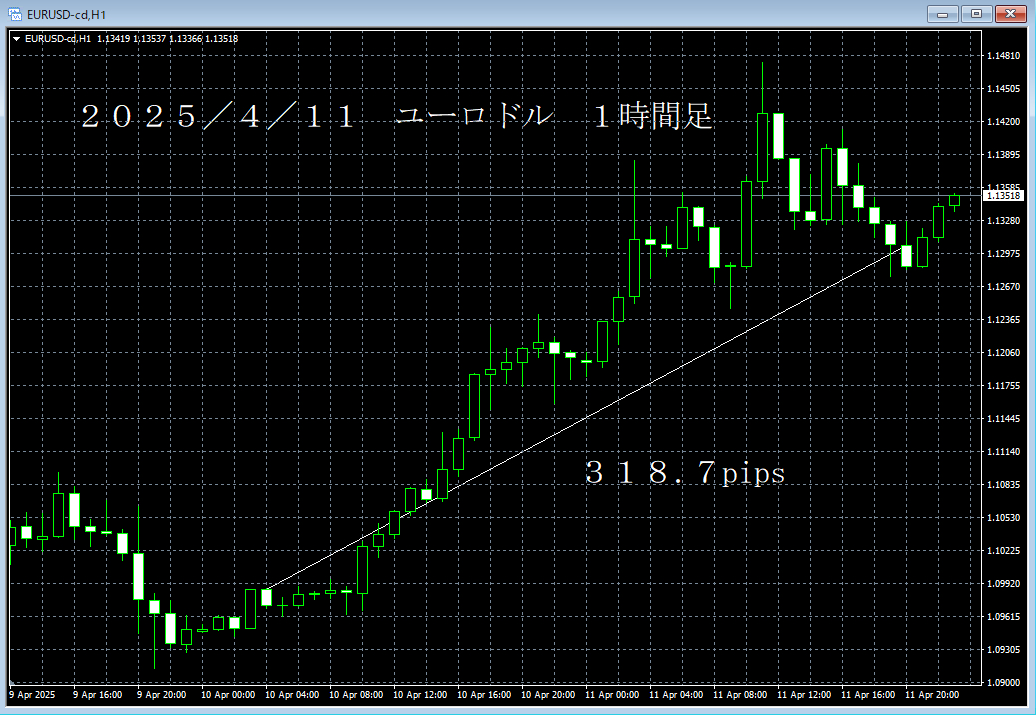
Task: Click the '11 Apr 00:00' time label
Action: point(612,695)
